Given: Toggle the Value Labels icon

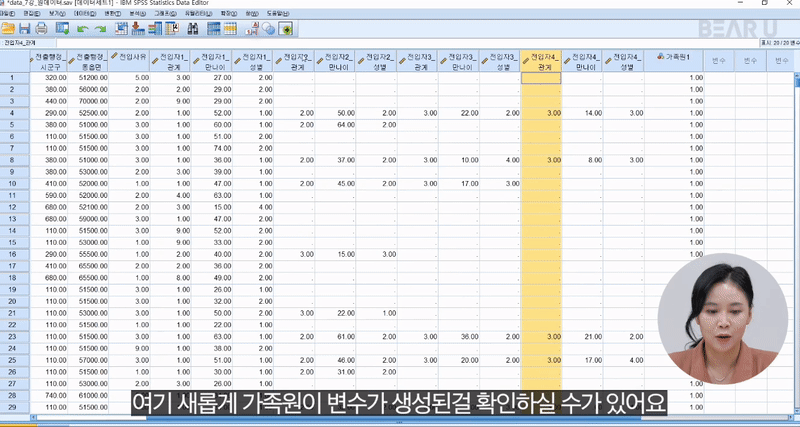Looking at the screenshot, I should pyautogui.click(x=252, y=29).
